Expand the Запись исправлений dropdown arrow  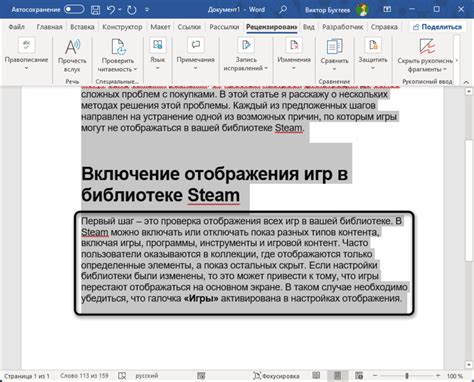pyautogui.click(x=266, y=68)
